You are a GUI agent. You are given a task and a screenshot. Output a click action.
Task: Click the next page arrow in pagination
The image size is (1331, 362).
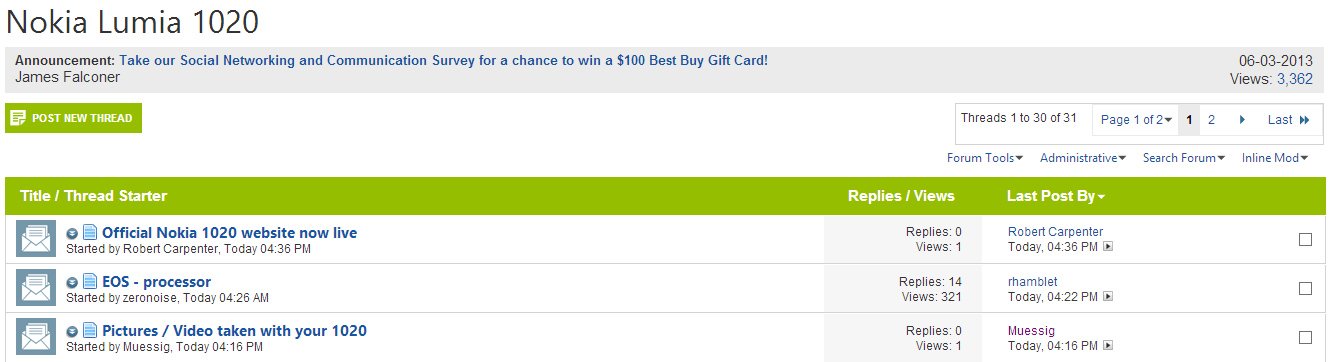(1242, 120)
